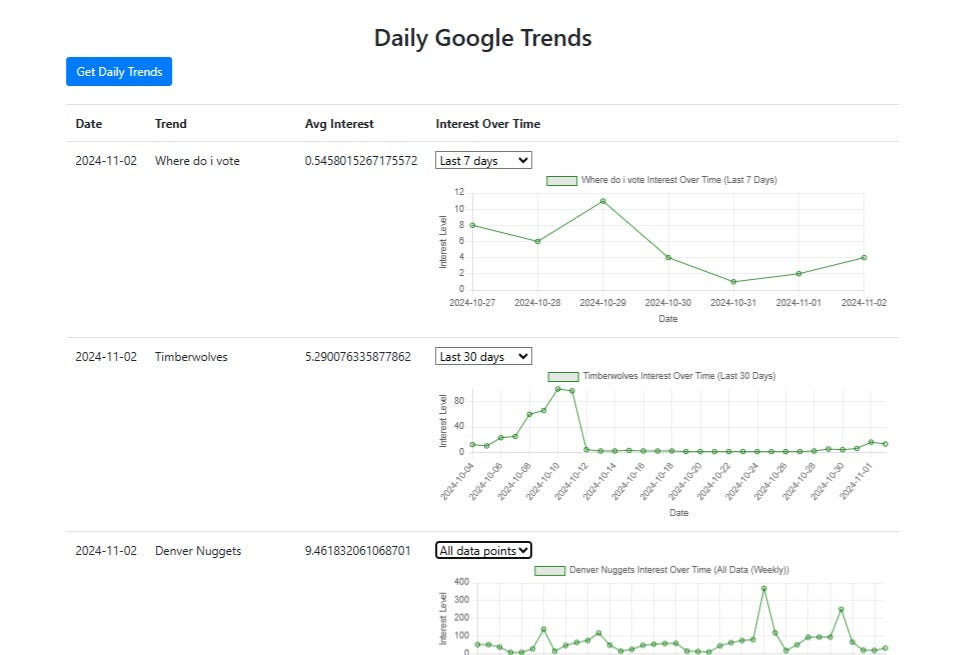Select the 2024-10-31 lowest data point
955x655 pixels.
coord(733,281)
